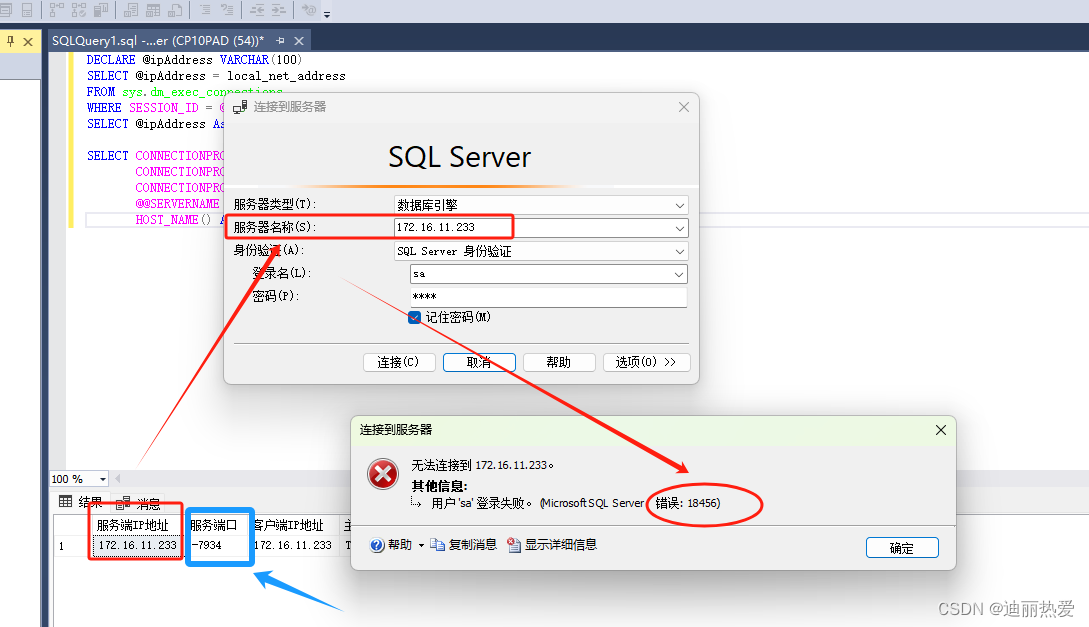The width and height of the screenshot is (1089, 627).
Task: Click the copy message icon 复制消息
Action: pyautogui.click(x=438, y=545)
